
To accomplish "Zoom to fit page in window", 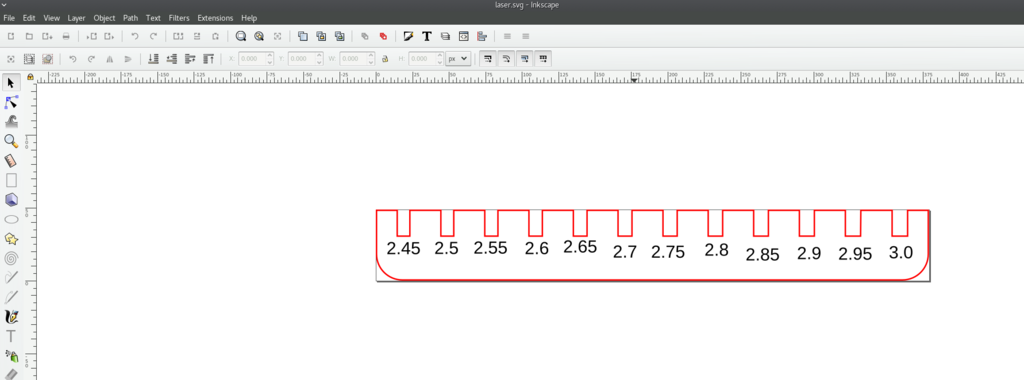I will [x=278, y=37].
